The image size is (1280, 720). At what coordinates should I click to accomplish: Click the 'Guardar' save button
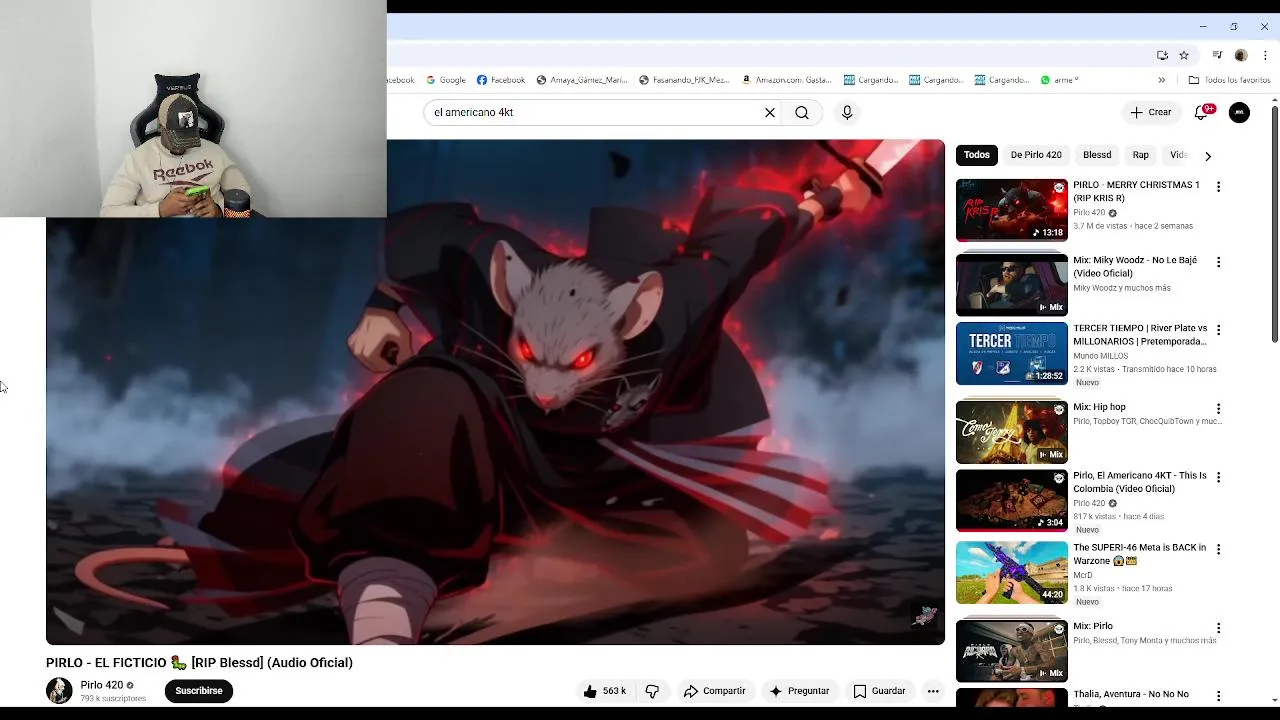(879, 691)
